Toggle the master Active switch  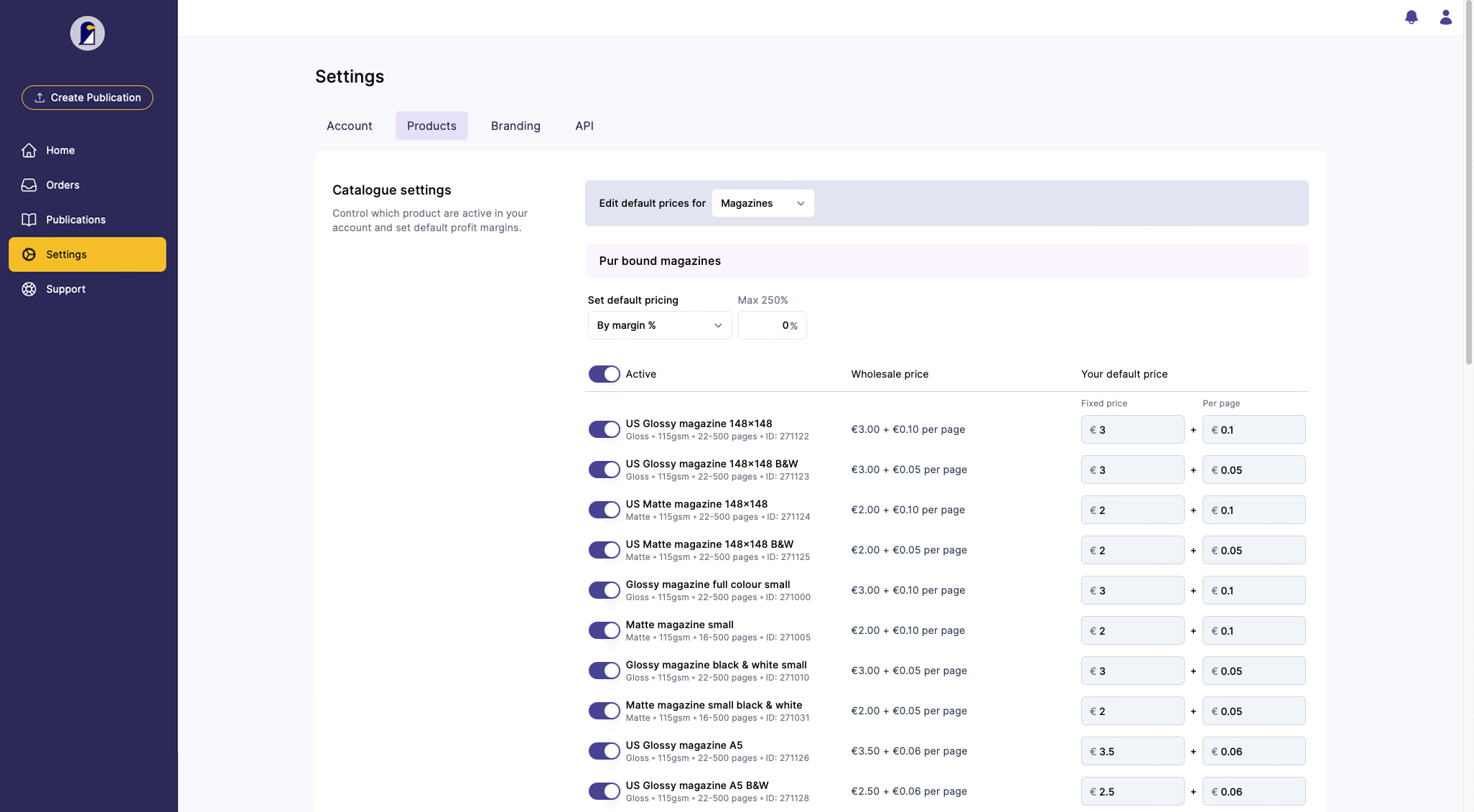[x=604, y=374]
